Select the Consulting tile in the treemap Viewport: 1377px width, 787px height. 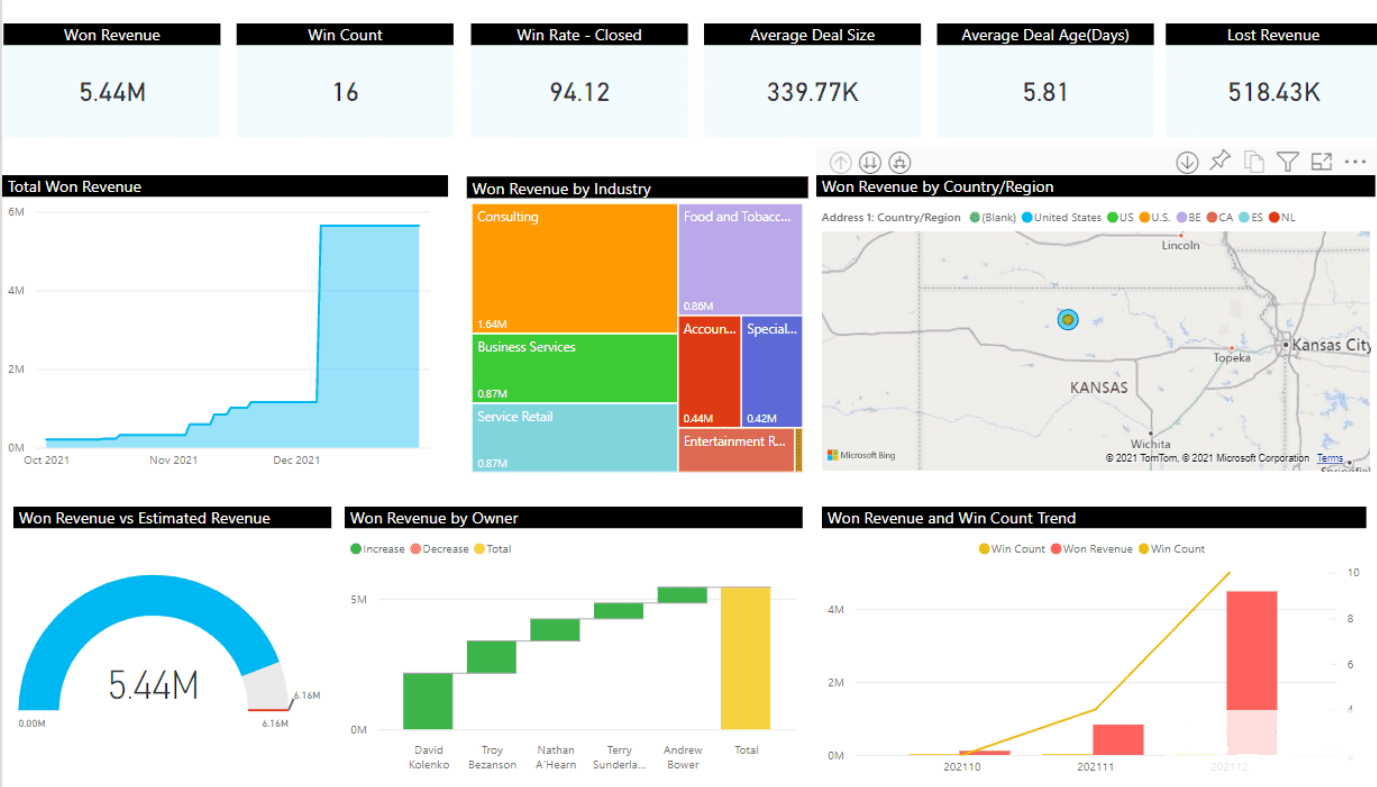(574, 268)
